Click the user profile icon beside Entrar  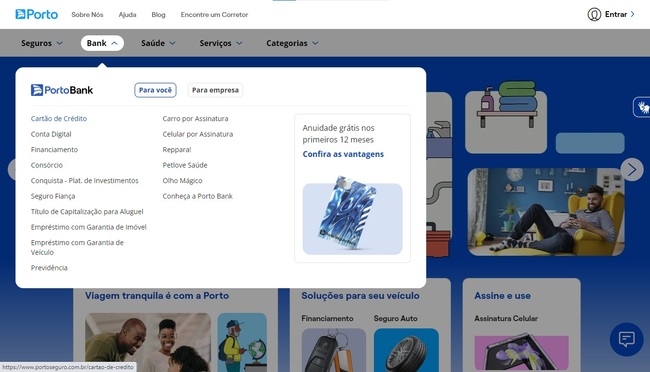pyautogui.click(x=594, y=15)
